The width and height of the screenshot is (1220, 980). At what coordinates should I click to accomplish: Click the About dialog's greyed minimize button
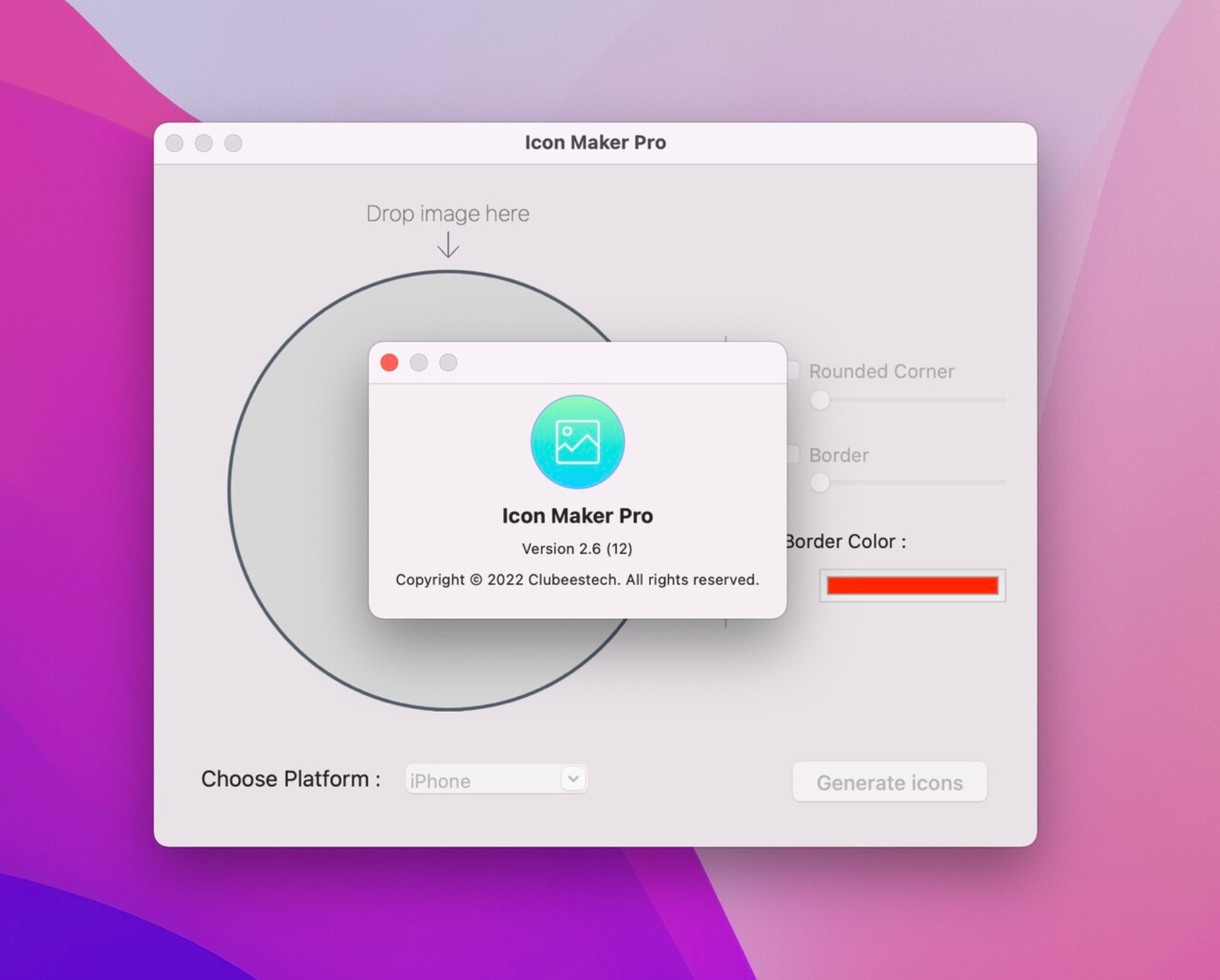(419, 363)
